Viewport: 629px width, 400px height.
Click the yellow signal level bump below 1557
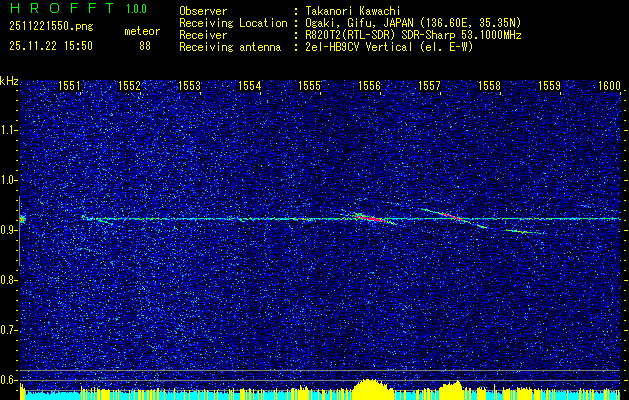tap(450, 390)
